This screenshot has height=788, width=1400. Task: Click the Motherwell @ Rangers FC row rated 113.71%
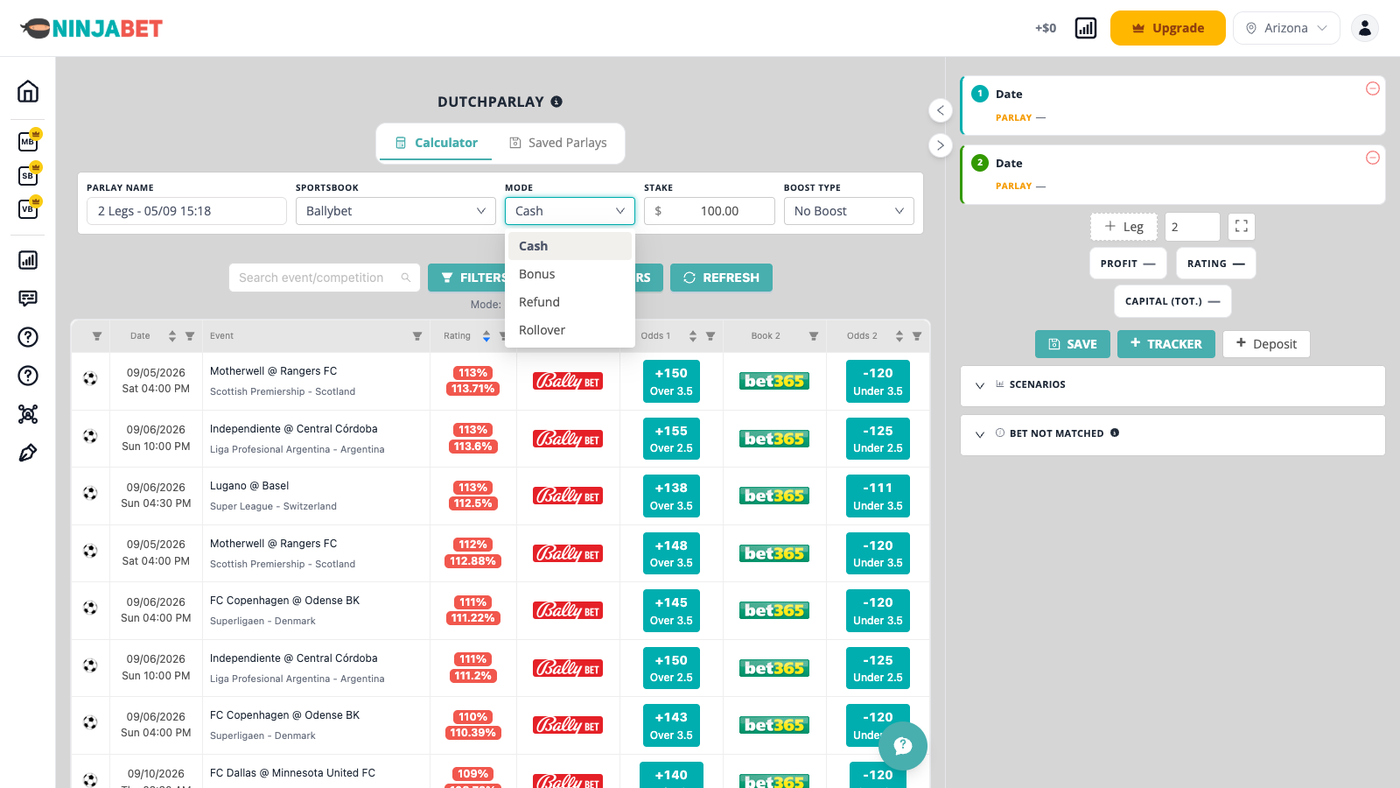(500, 381)
